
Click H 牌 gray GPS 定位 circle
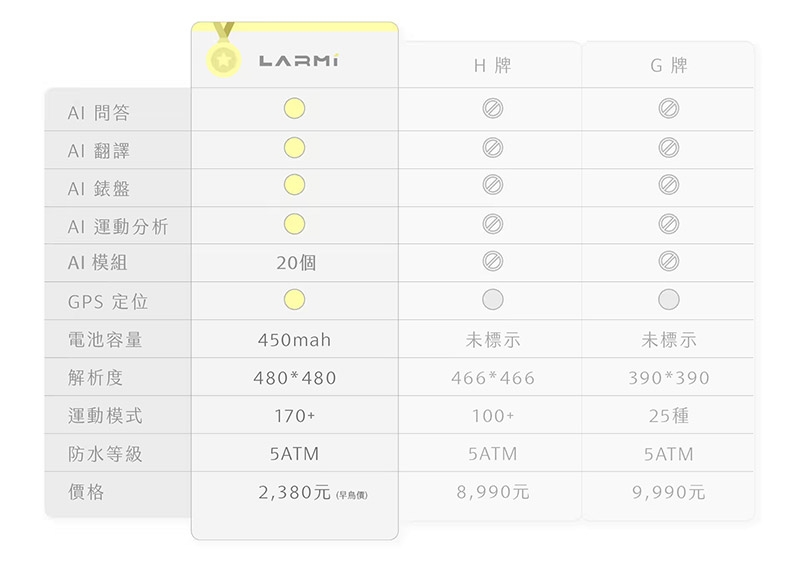(x=492, y=299)
